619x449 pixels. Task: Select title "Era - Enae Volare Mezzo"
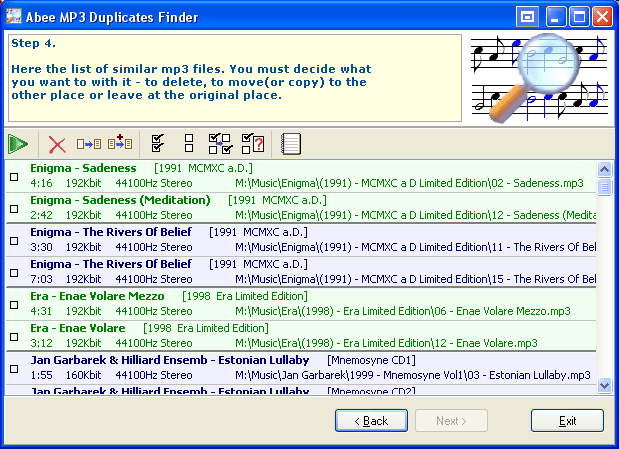tap(97, 296)
